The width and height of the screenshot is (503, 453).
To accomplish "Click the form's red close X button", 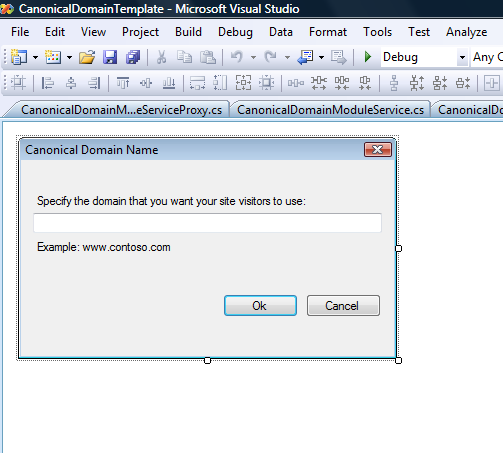I will pyautogui.click(x=378, y=150).
